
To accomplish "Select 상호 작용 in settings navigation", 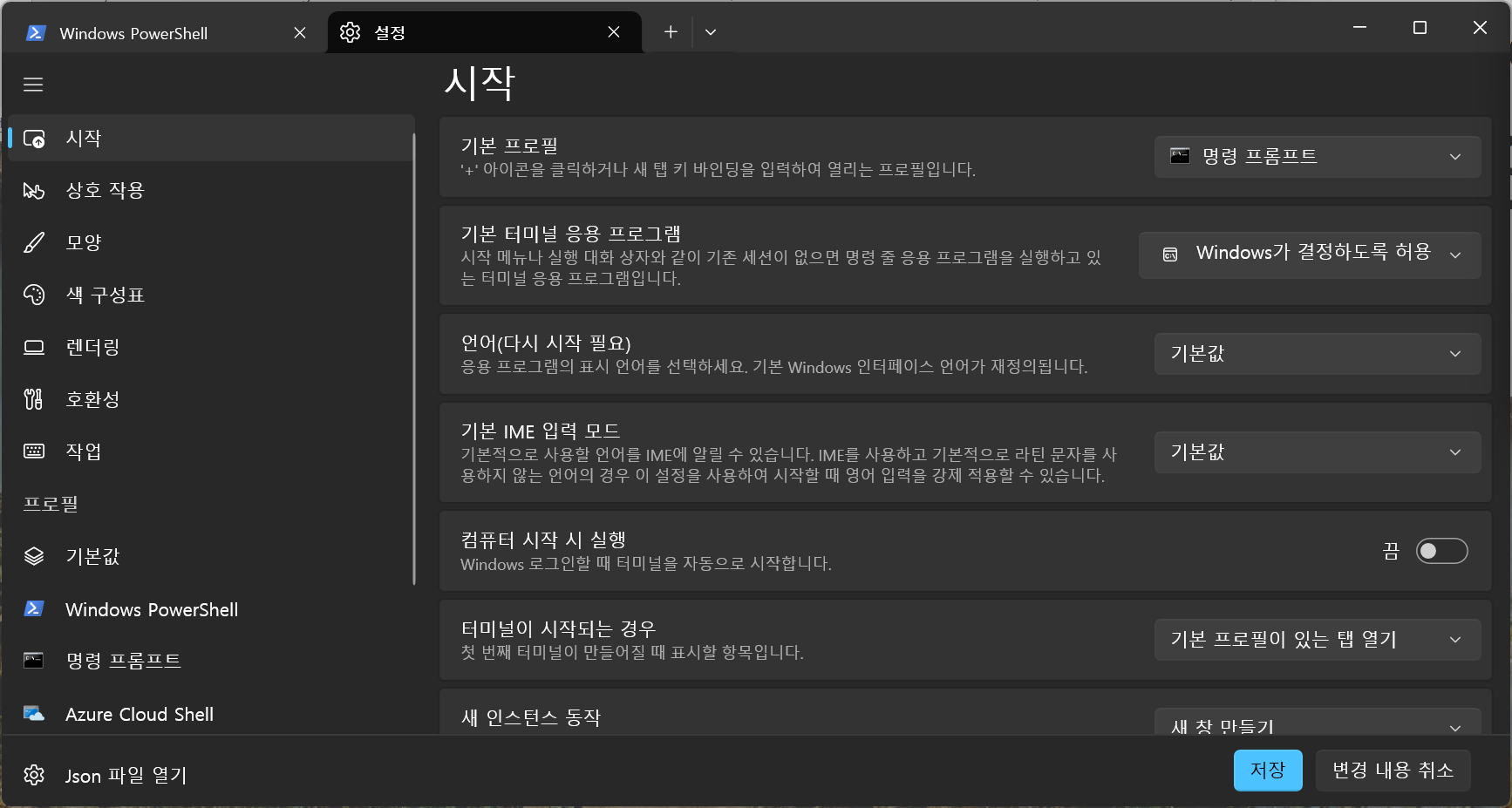I will (x=211, y=191).
